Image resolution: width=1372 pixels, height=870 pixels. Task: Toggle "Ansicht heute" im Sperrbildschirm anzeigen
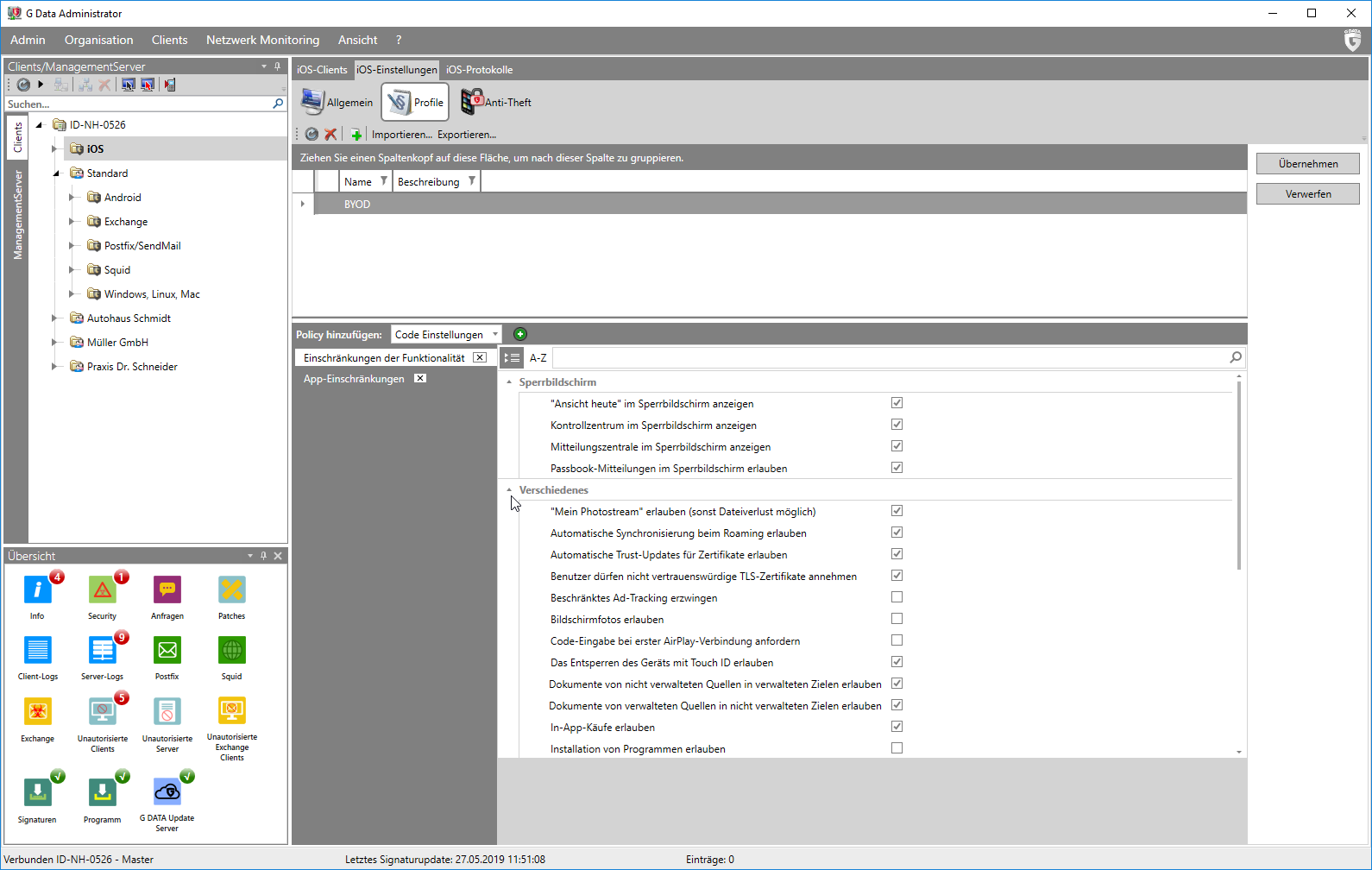897,403
